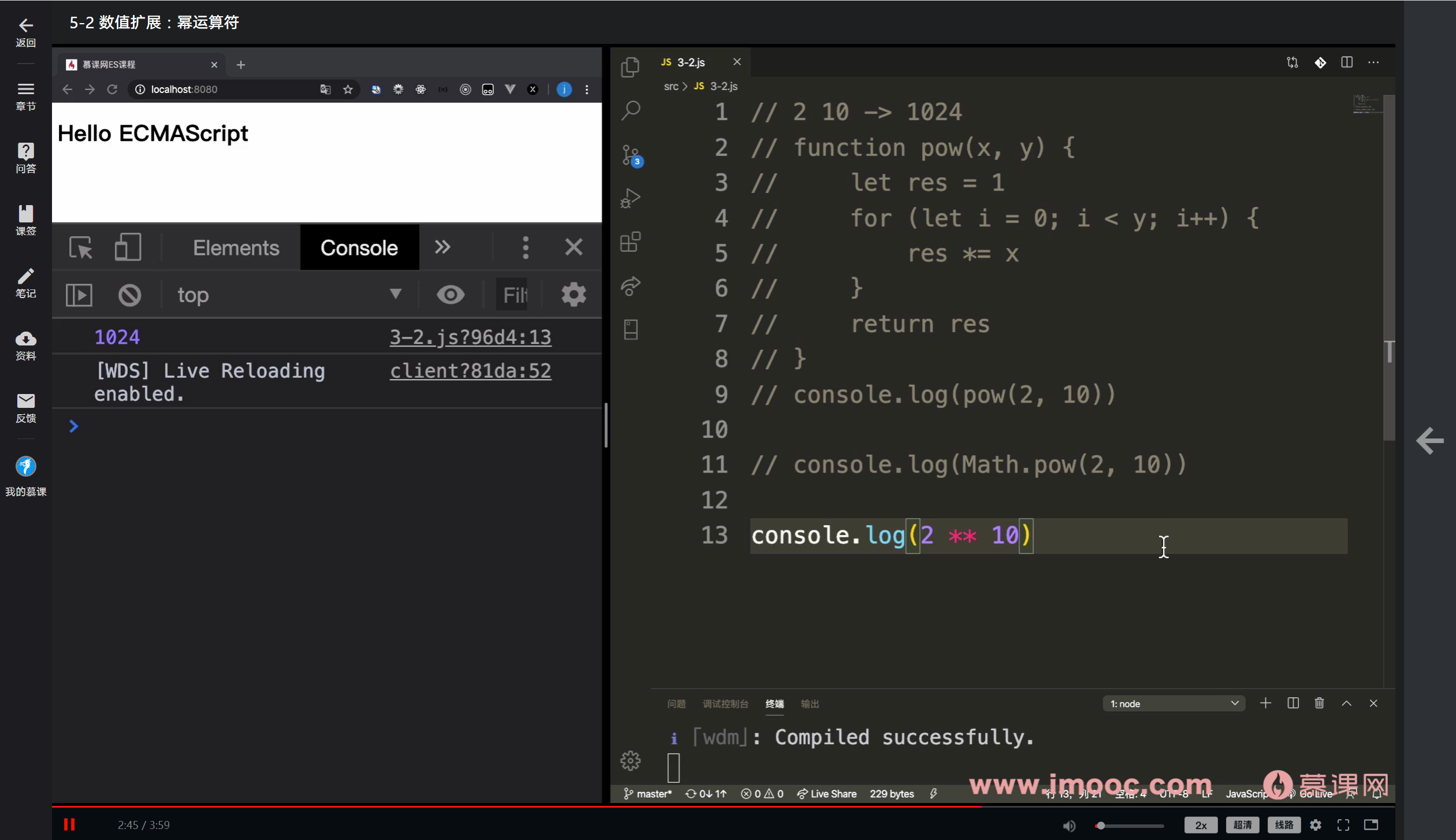Toggle live expression eye icon

point(450,295)
